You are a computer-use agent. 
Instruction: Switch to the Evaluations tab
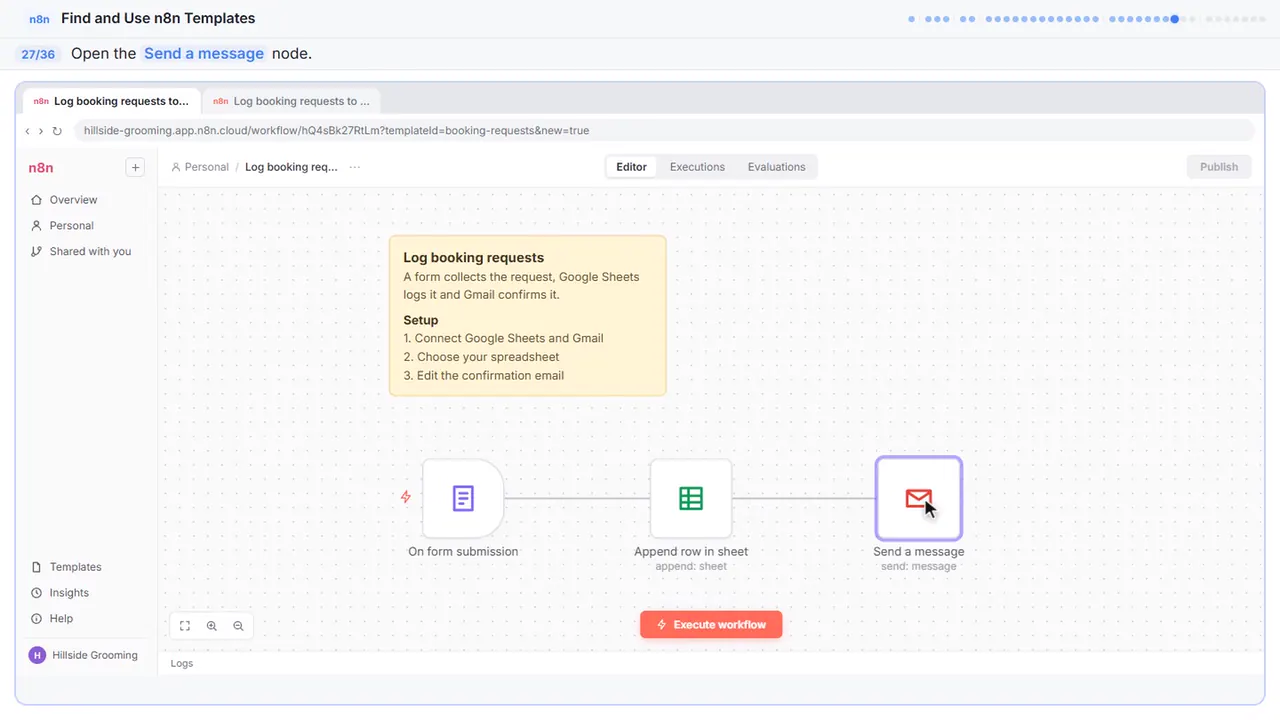click(x=776, y=167)
